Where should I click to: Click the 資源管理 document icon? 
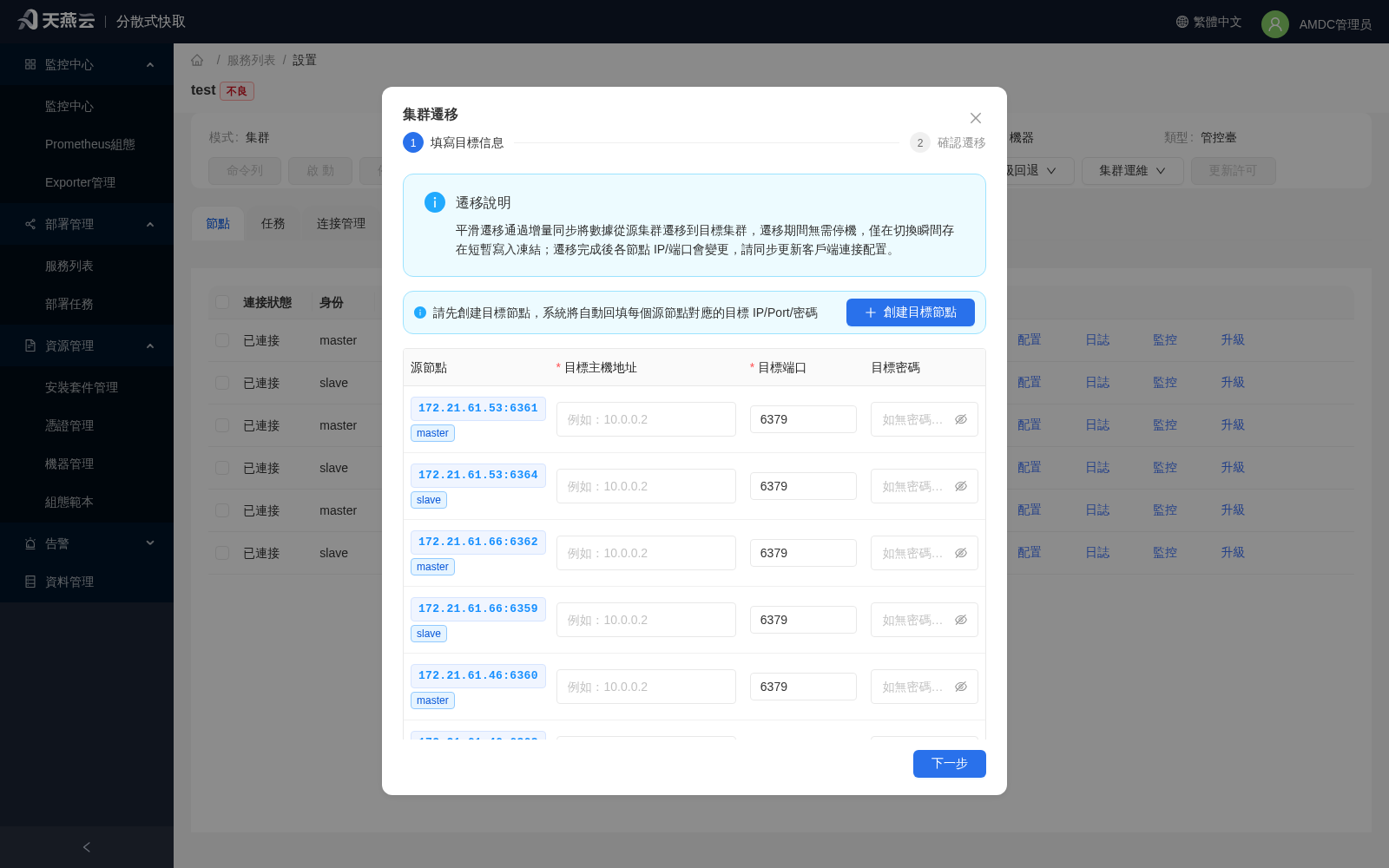(30, 345)
